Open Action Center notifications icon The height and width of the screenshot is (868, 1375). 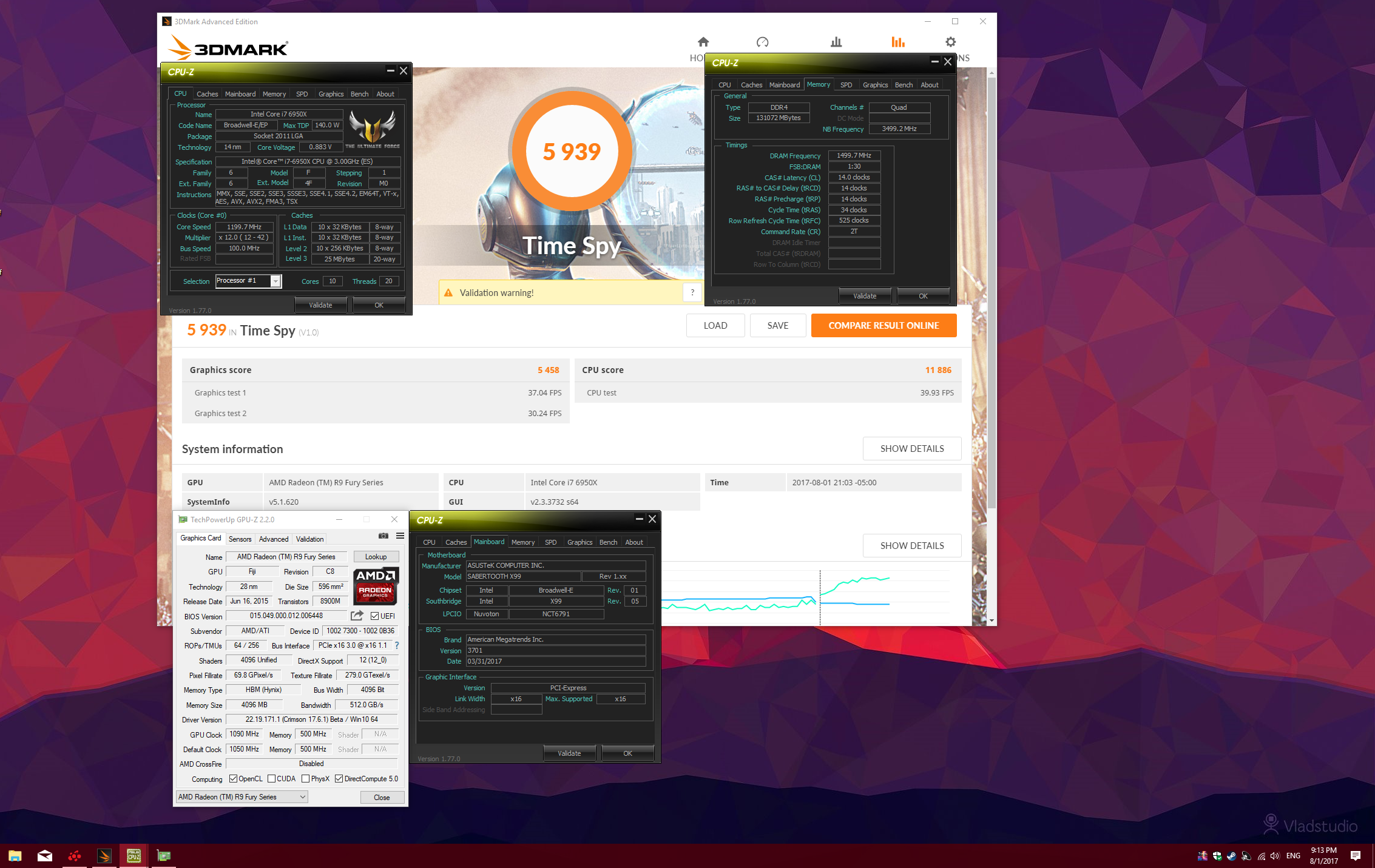[x=1356, y=856]
